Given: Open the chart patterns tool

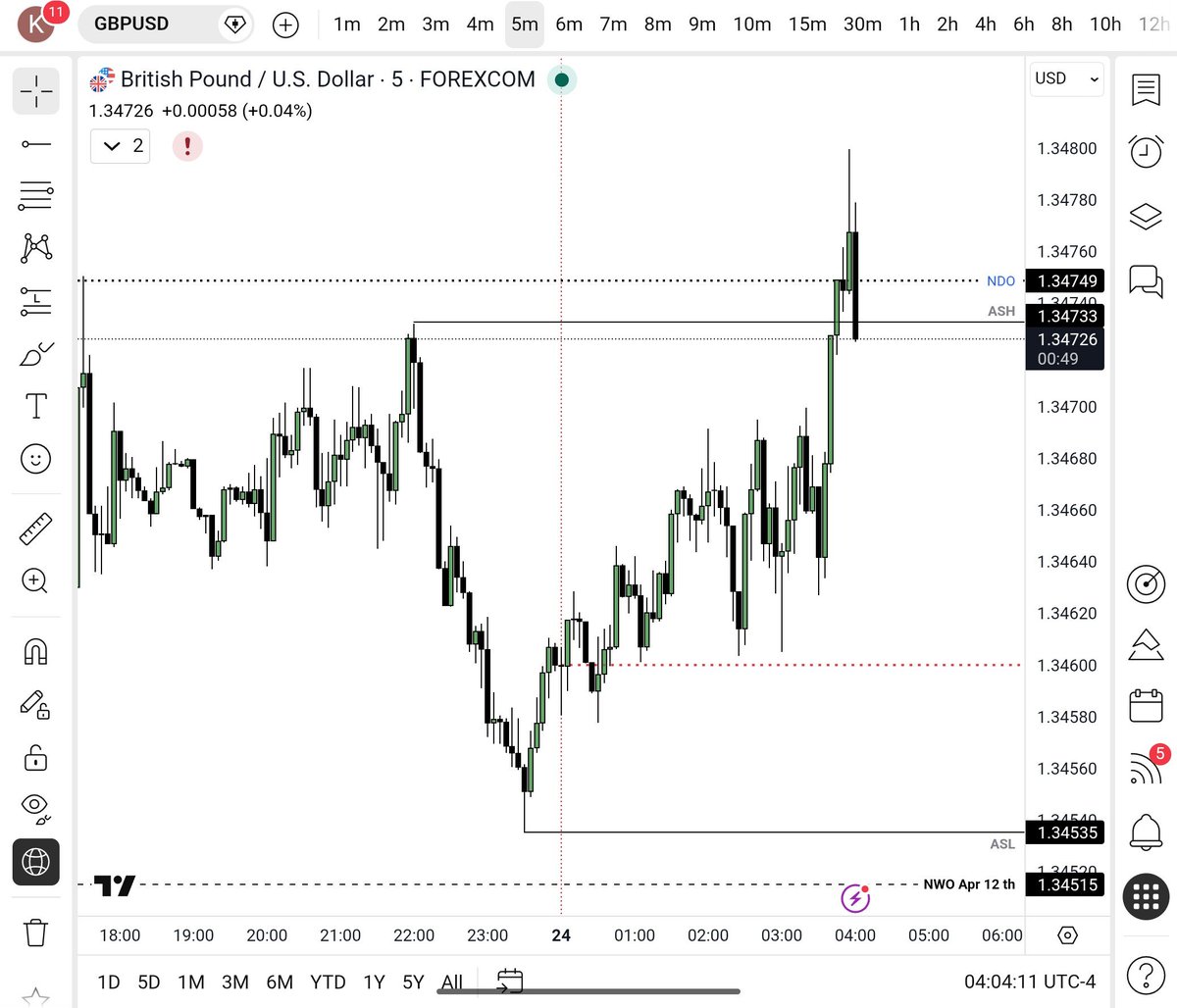Looking at the screenshot, I should 36,248.
